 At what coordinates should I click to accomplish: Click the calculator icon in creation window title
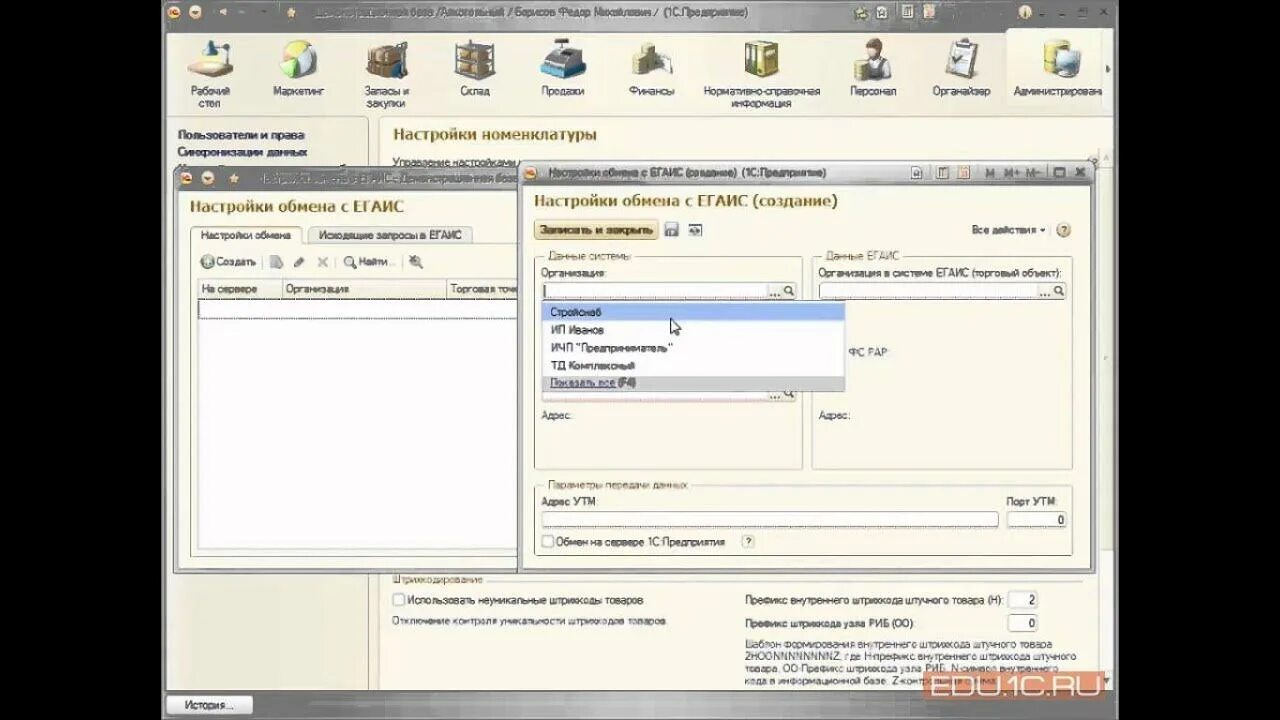click(941, 173)
